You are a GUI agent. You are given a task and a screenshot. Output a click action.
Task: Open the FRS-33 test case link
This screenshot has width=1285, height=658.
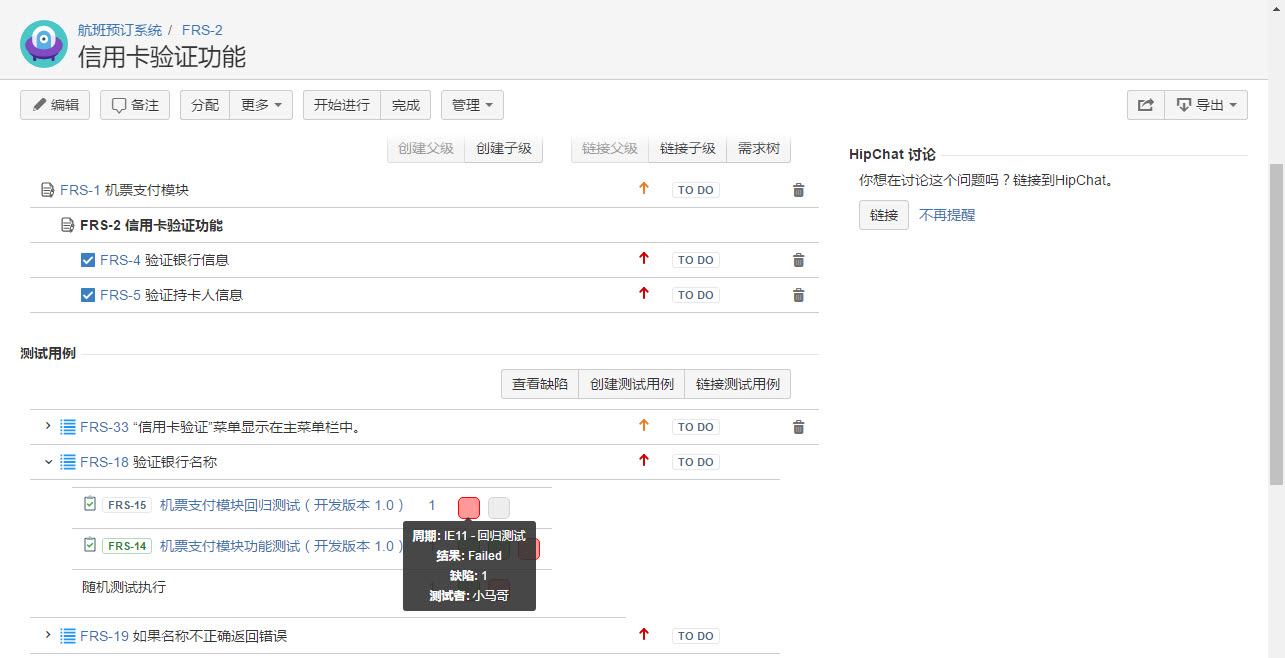coord(220,427)
